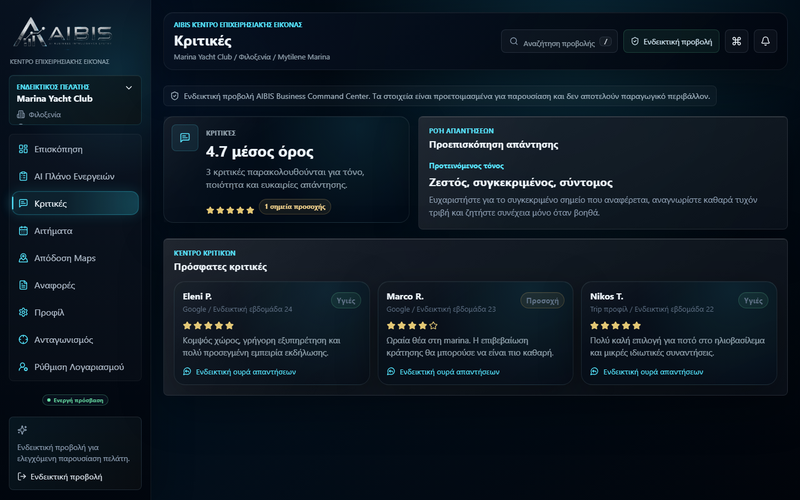Click the Κριτικές summary card chat icon

point(185,138)
